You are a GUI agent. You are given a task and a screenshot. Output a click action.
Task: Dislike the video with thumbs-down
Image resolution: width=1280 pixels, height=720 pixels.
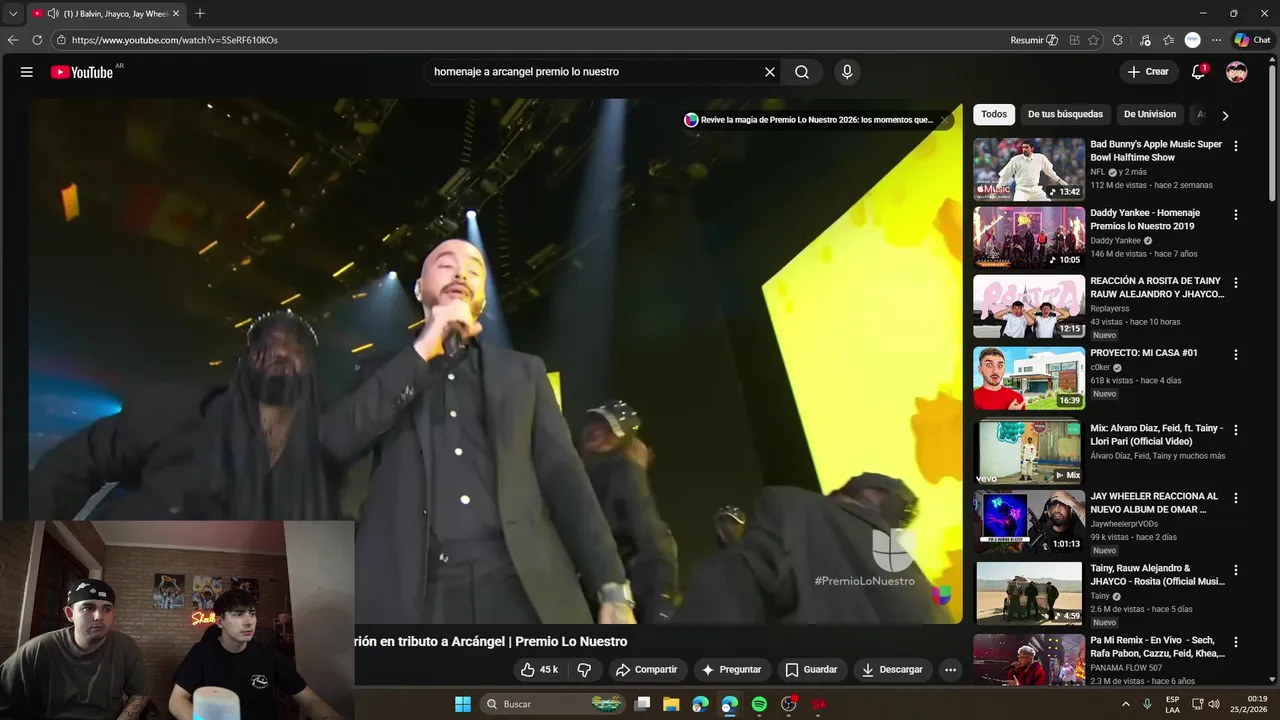click(x=585, y=670)
